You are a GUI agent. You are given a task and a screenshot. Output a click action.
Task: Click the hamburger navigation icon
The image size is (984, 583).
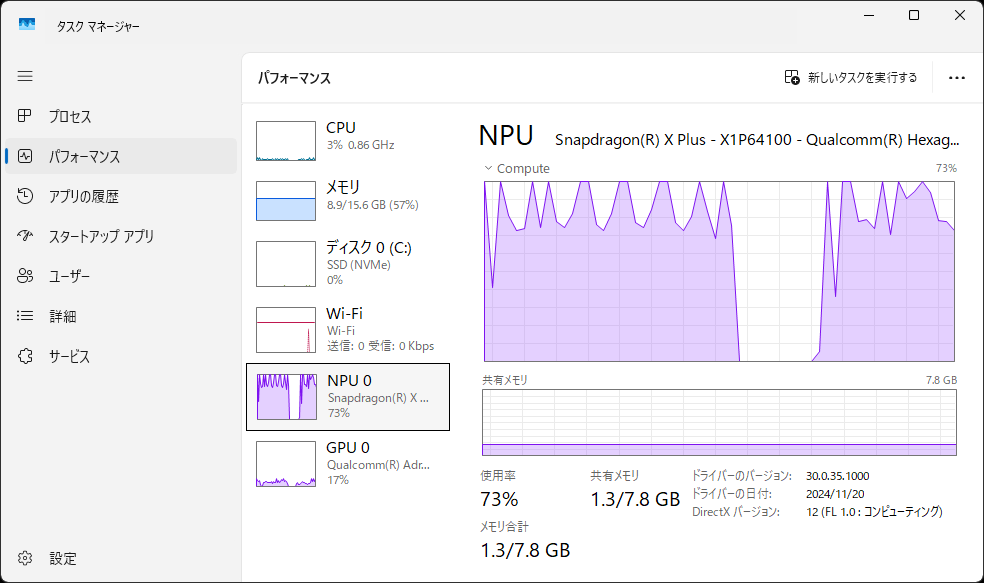point(25,76)
